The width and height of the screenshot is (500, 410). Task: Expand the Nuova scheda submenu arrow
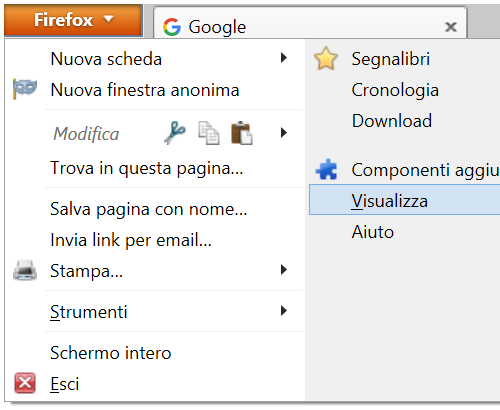(x=284, y=58)
